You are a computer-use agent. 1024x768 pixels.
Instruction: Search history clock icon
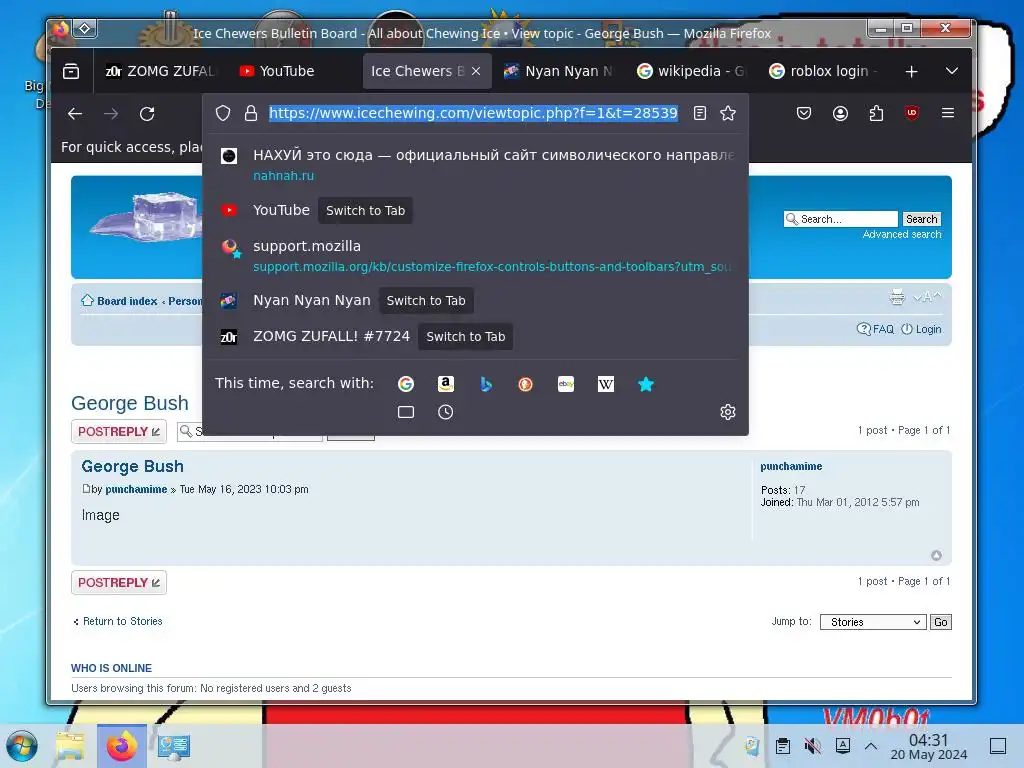(445, 412)
